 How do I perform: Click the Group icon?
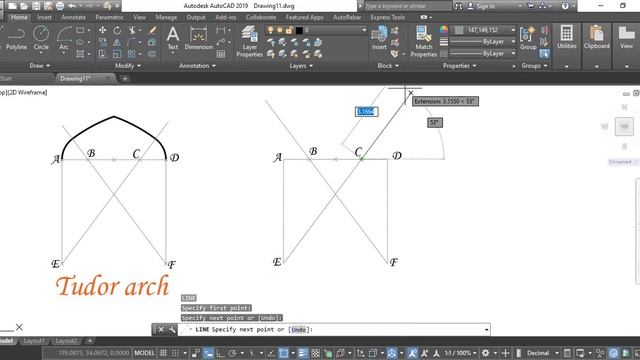tap(528, 38)
